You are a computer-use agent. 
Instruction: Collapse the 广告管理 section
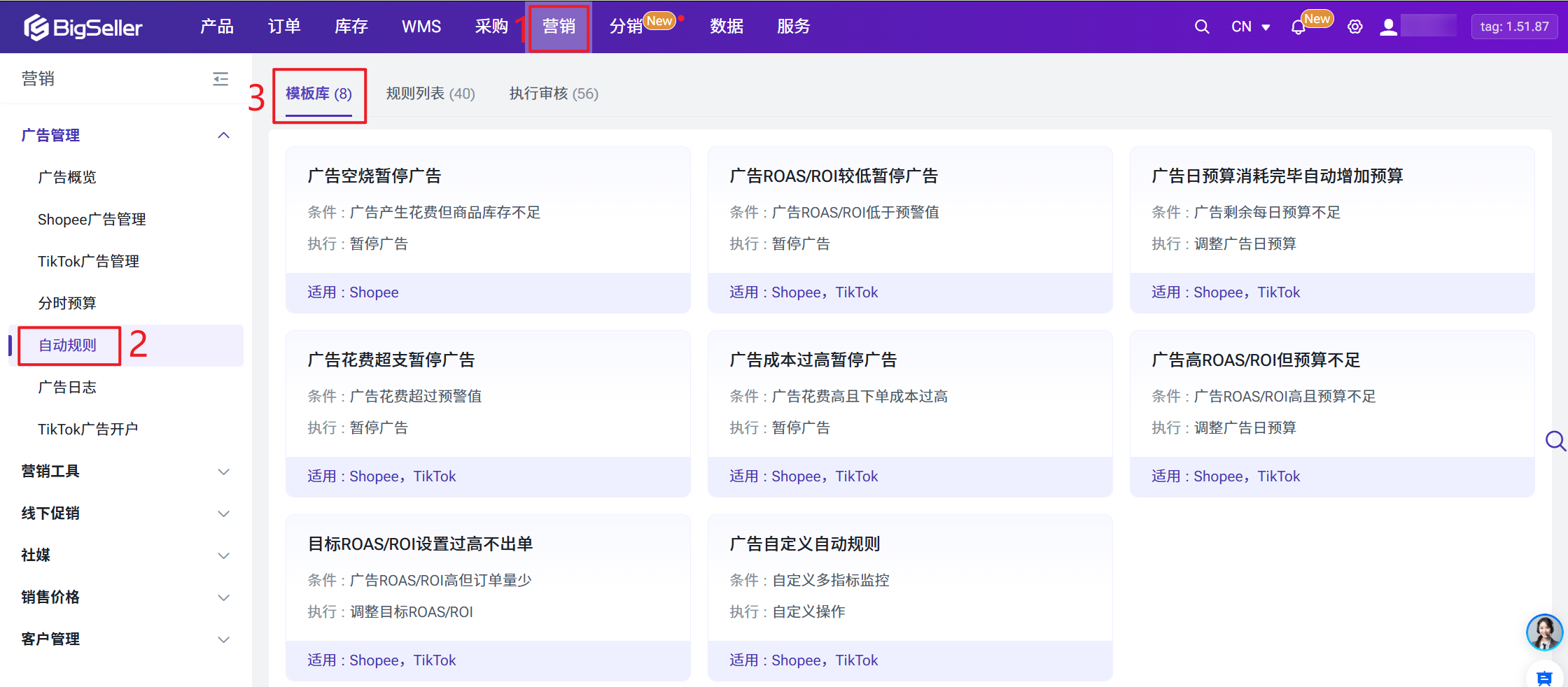pyautogui.click(x=223, y=135)
